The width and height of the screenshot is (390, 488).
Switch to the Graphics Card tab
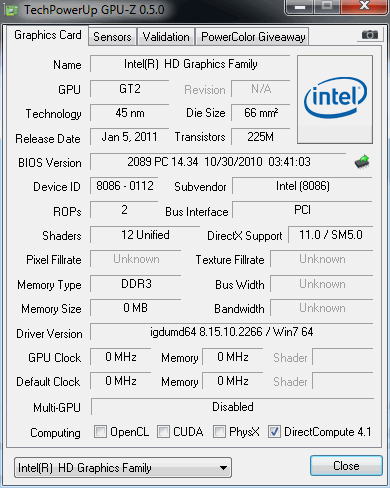[x=47, y=35]
